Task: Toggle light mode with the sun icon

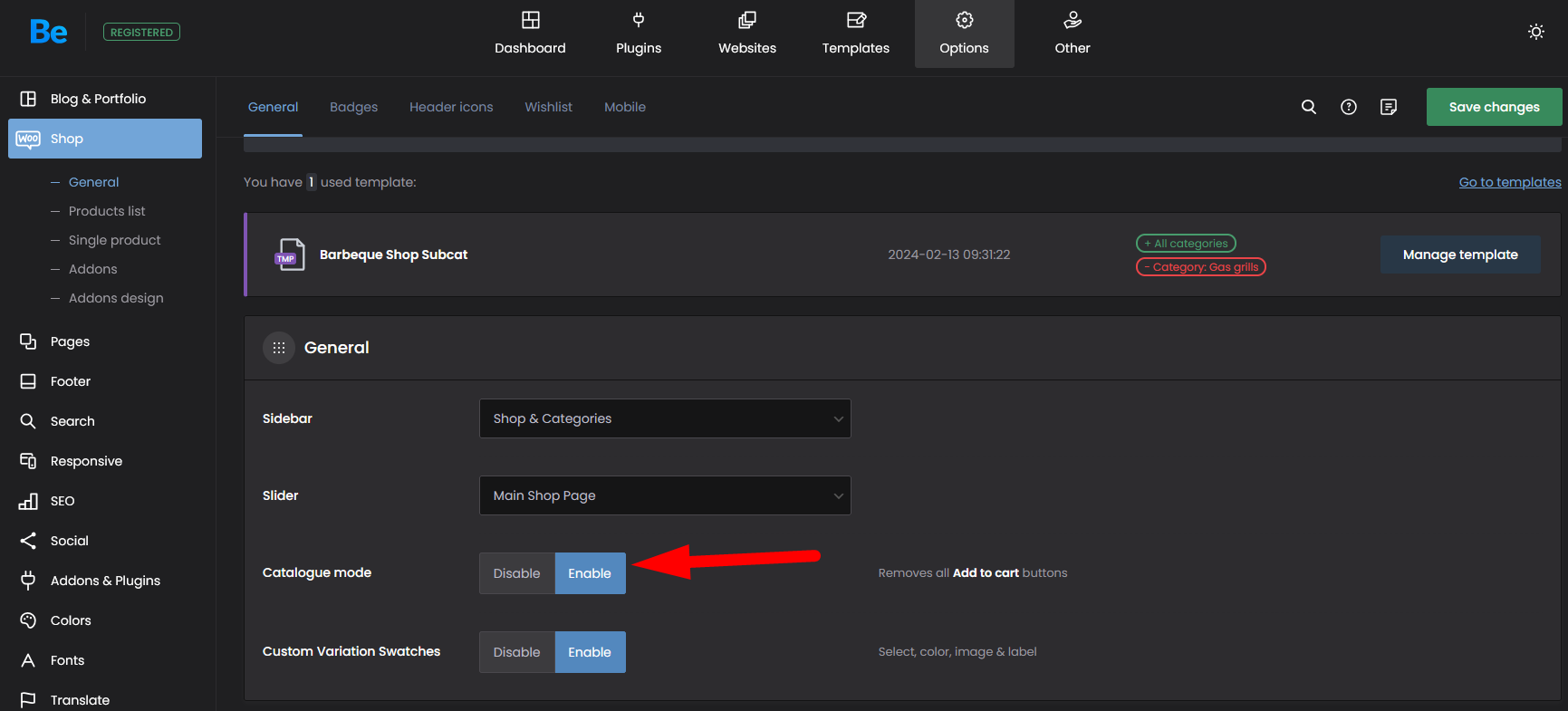Action: point(1536,32)
